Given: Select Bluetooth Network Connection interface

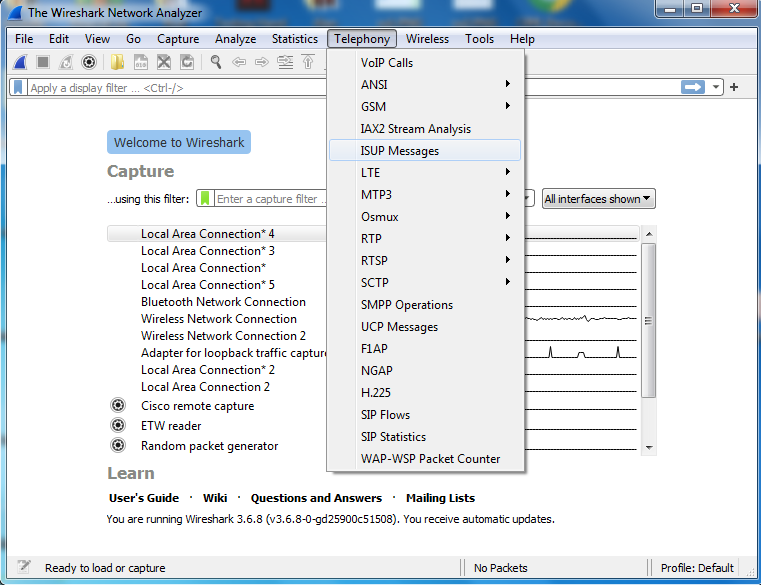Looking at the screenshot, I should tap(223, 301).
